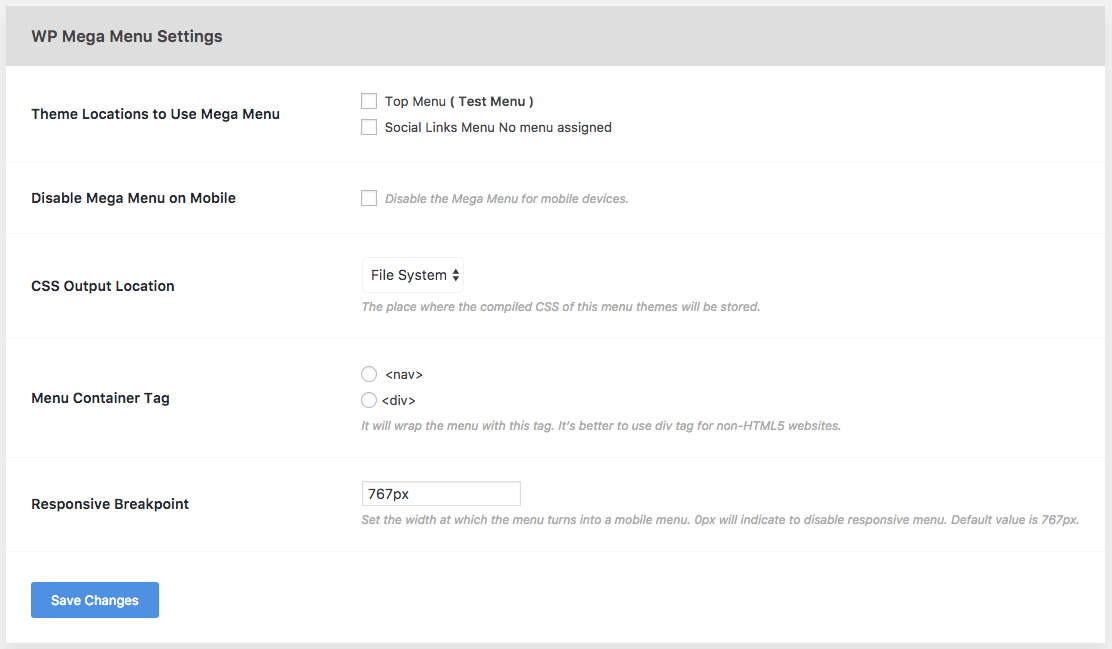Image resolution: width=1112 pixels, height=649 pixels.
Task: Click the compiled CSS storage description text
Action: [x=560, y=306]
